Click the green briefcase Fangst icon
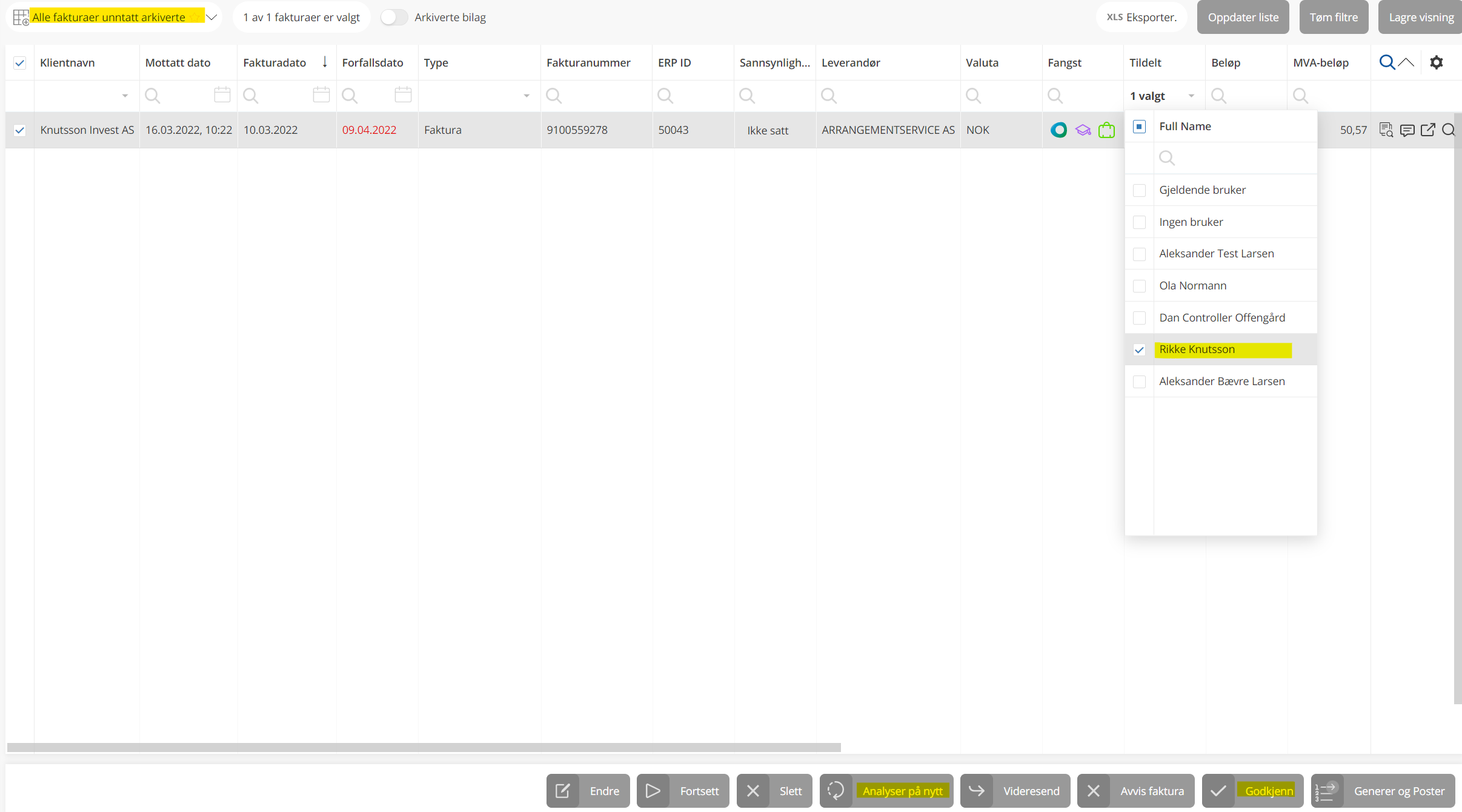Screen dimensions: 1462x812 (x=1106, y=130)
